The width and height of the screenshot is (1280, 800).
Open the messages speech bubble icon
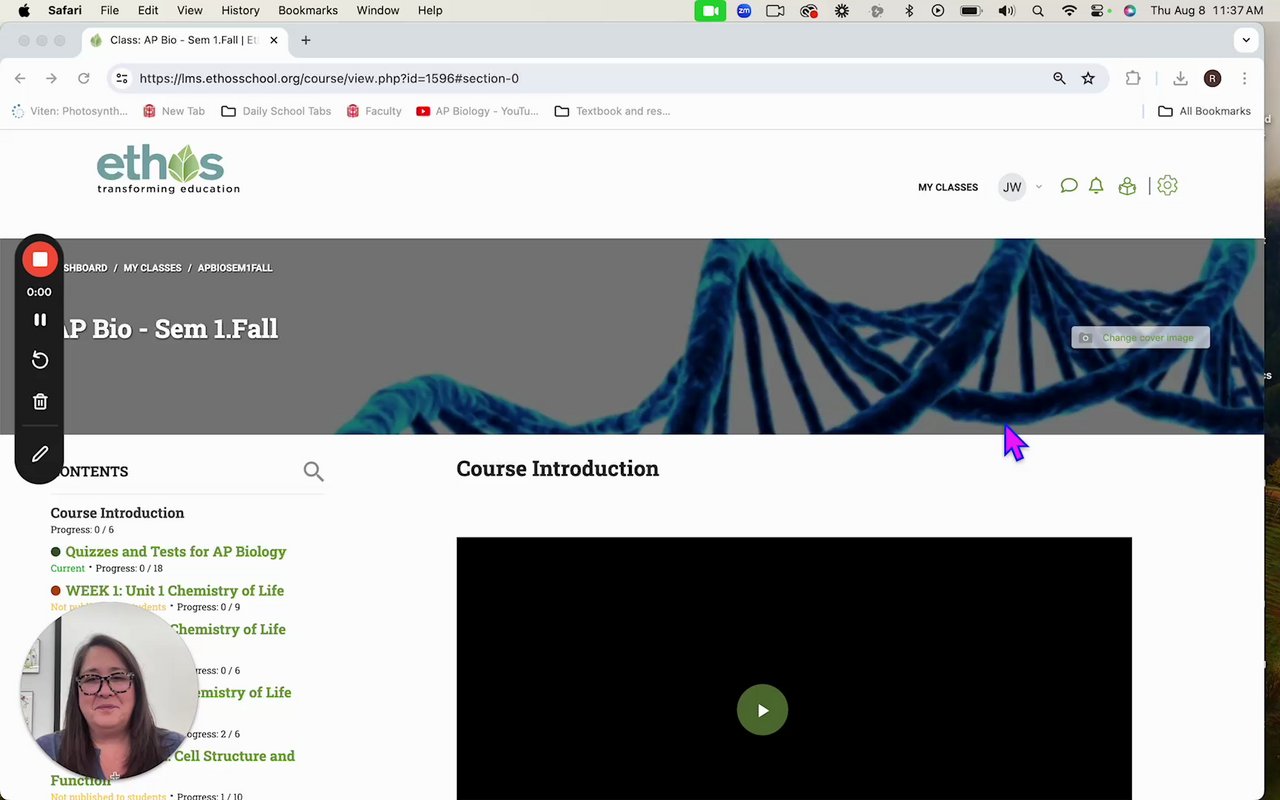point(1069,186)
